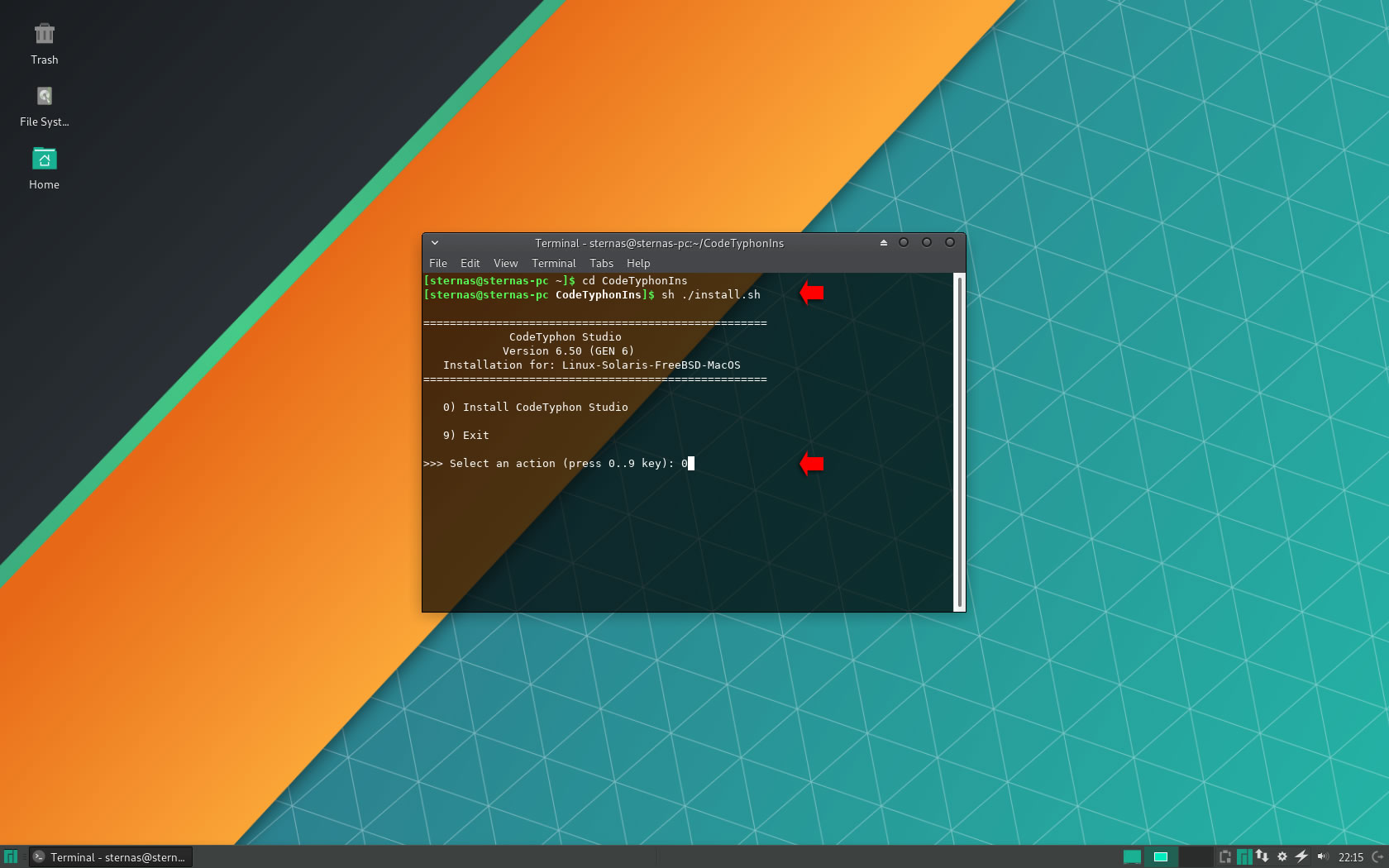
Task: Click the log out panel icon
Action: point(1378,857)
